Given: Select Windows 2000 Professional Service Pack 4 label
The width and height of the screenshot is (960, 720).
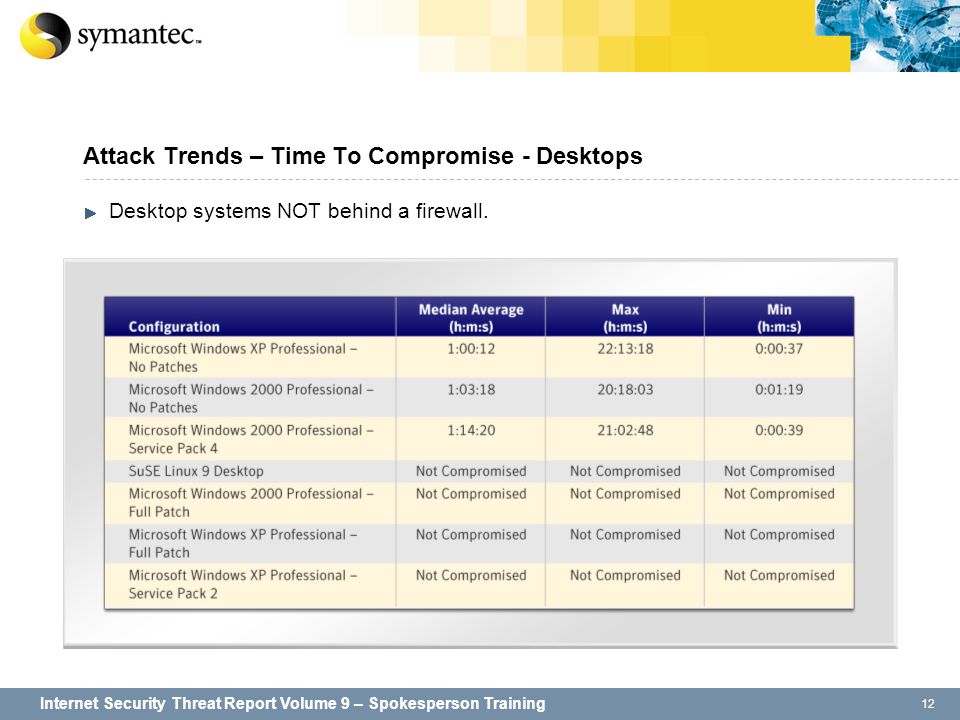Looking at the screenshot, I should [251, 439].
